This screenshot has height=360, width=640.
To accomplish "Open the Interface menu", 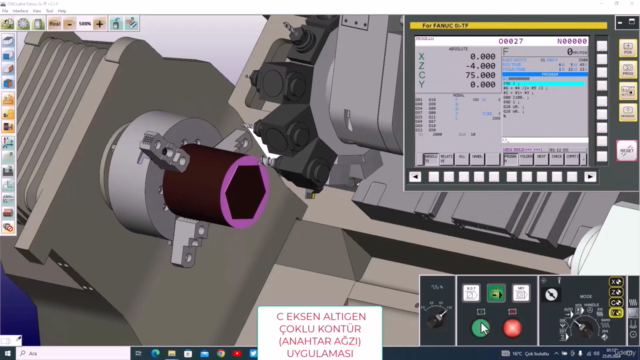I will [20, 11].
